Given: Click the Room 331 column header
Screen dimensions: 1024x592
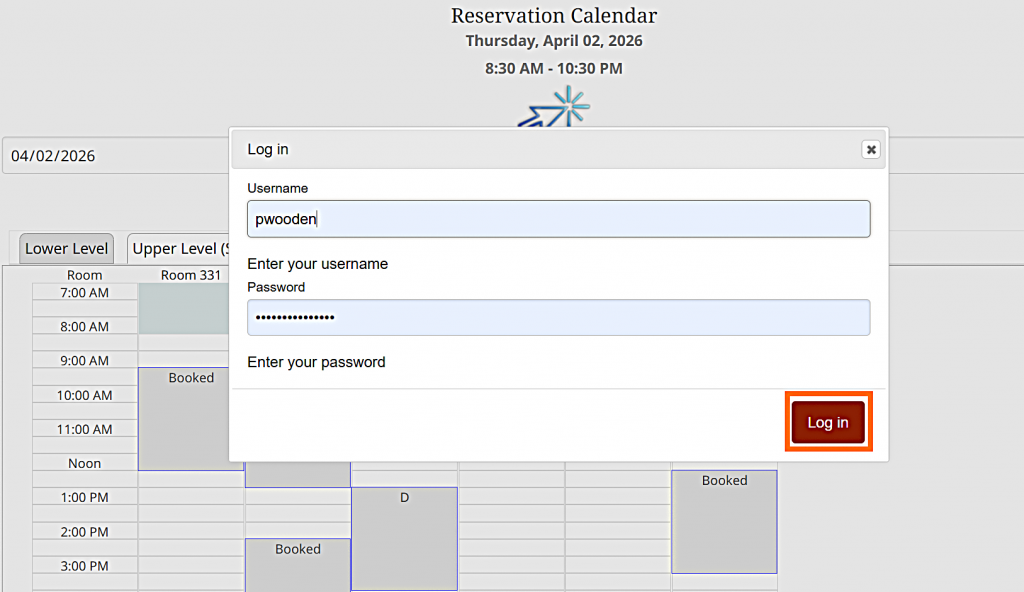Looking at the screenshot, I should tap(191, 275).
